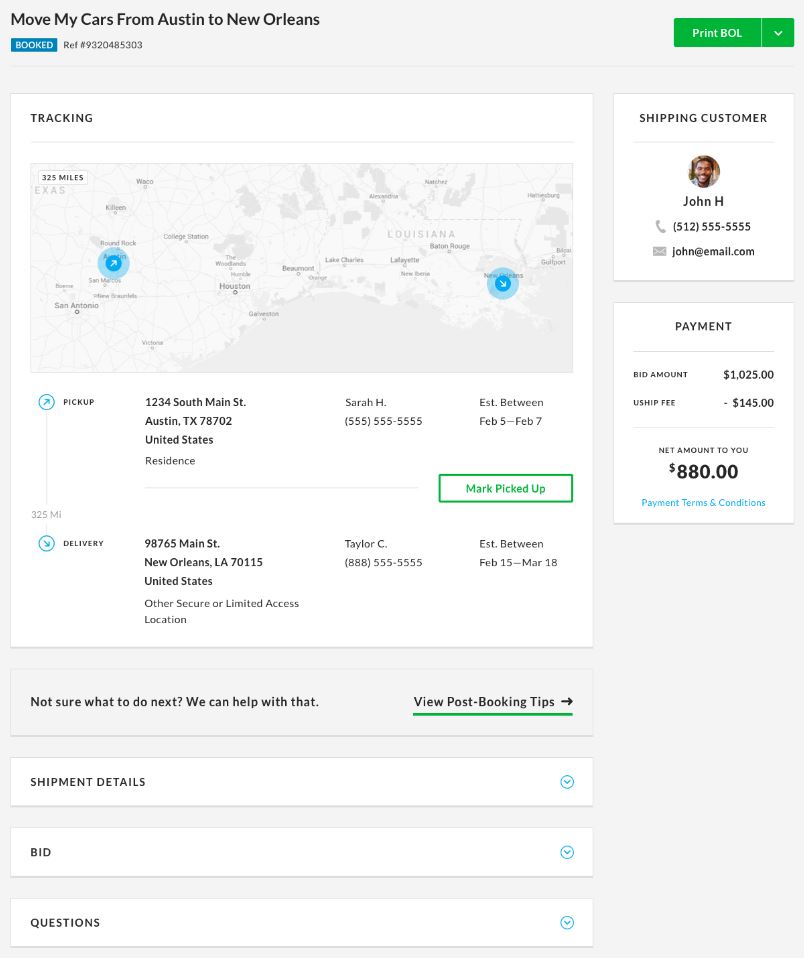Click the New Orleans delivery map marker
This screenshot has height=958, width=804.
(x=503, y=284)
